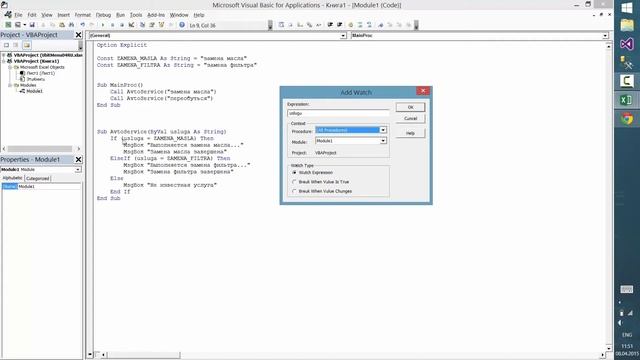The height and width of the screenshot is (360, 640).
Task: Click the Visual Studio icon in the taskbar
Action: [627, 44]
